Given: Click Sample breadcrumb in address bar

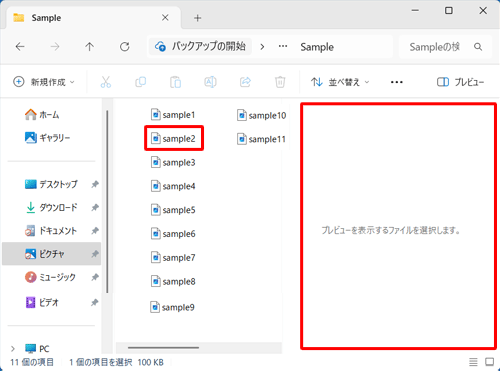Looking at the screenshot, I should [317, 47].
